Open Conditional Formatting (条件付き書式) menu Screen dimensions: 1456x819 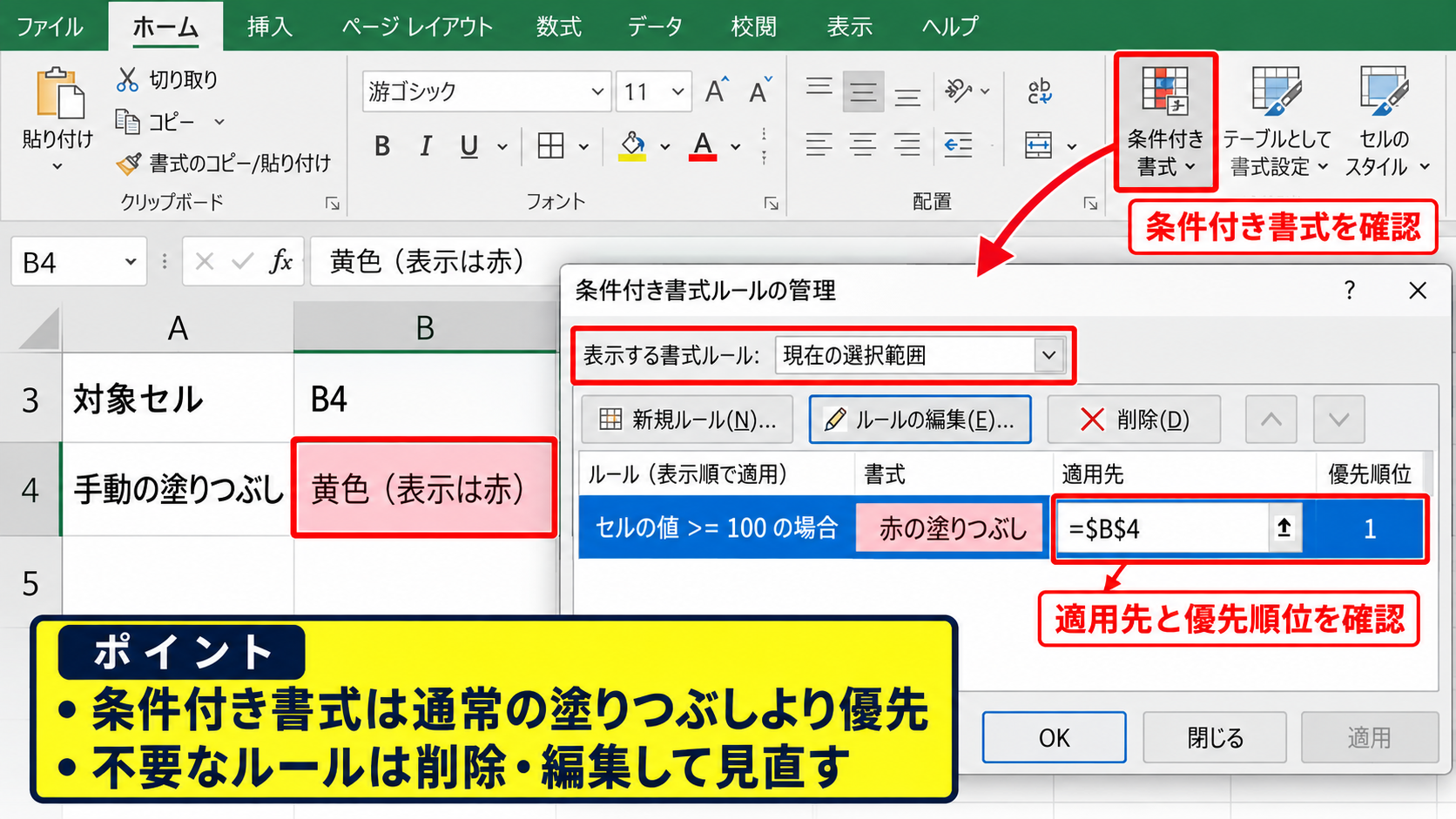pyautogui.click(x=1165, y=122)
